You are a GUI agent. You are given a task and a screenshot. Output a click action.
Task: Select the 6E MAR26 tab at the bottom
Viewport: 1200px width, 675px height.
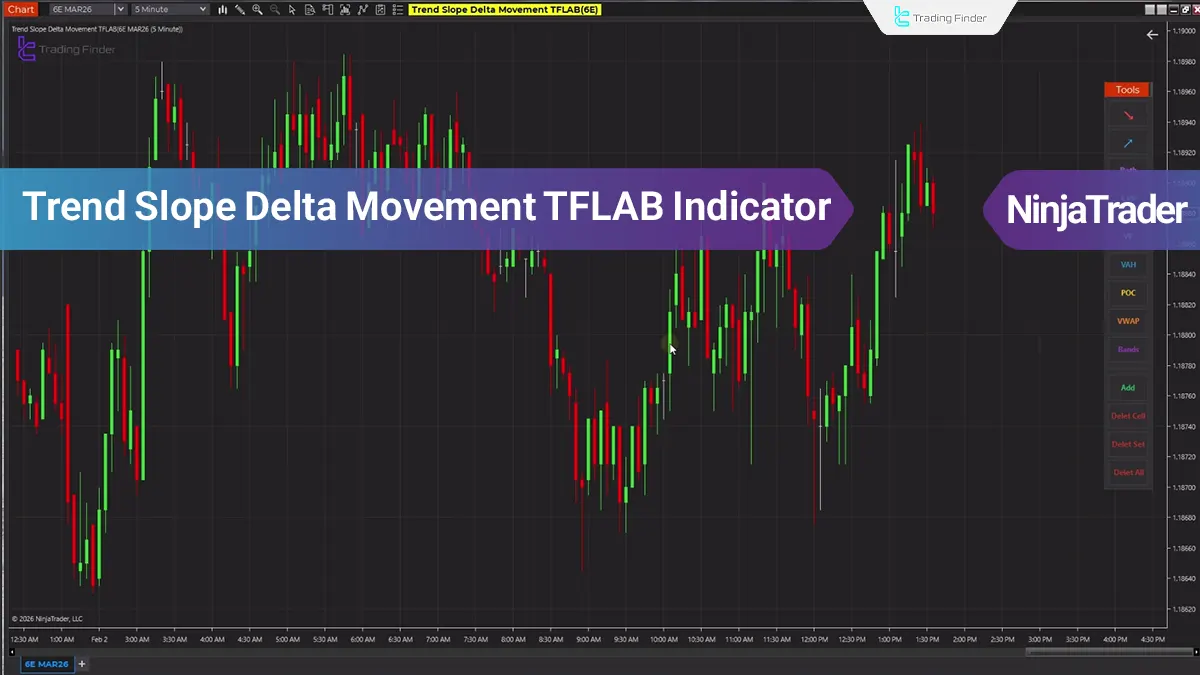click(x=46, y=663)
